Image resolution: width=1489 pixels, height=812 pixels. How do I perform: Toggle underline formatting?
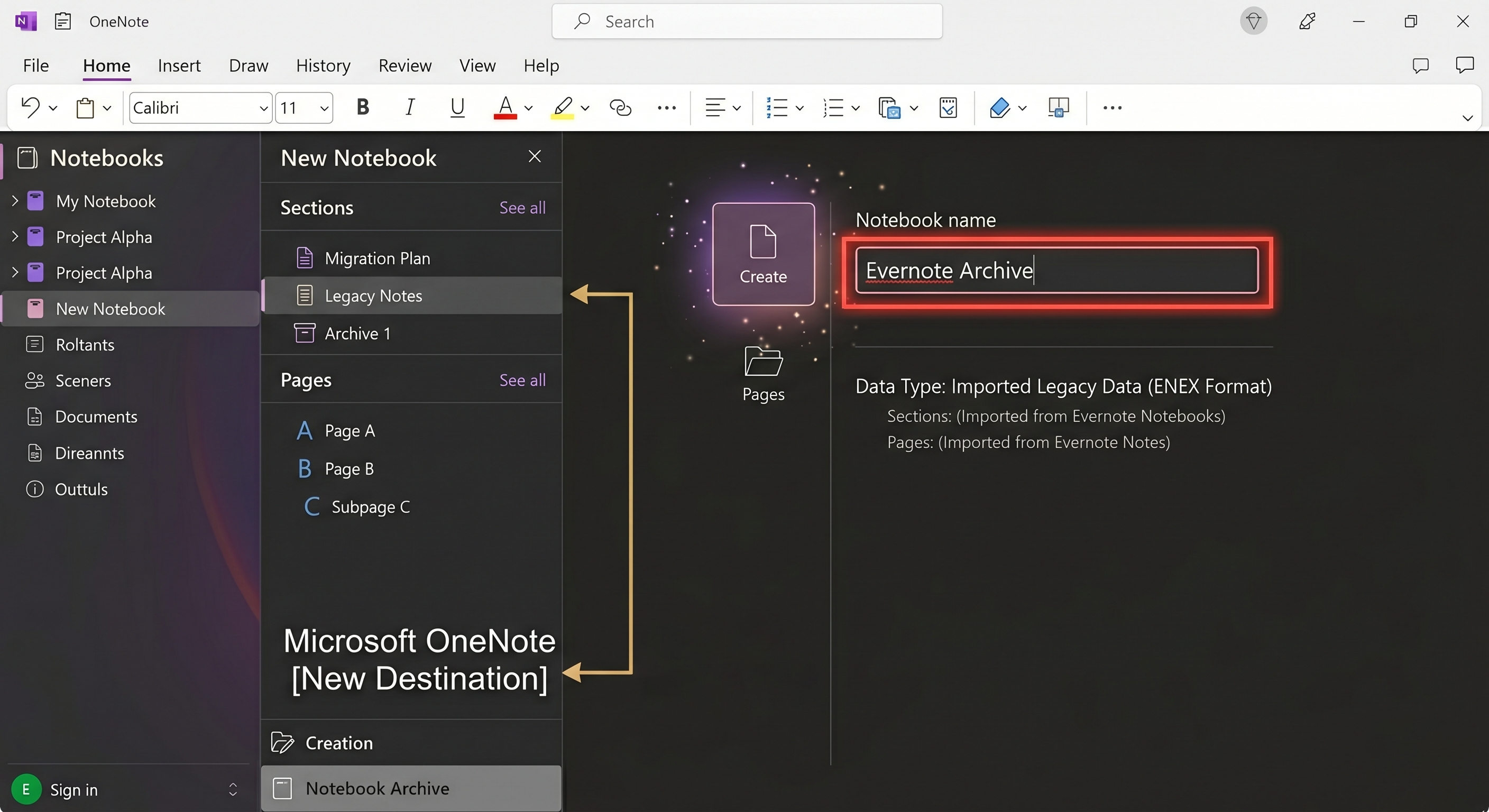point(457,107)
